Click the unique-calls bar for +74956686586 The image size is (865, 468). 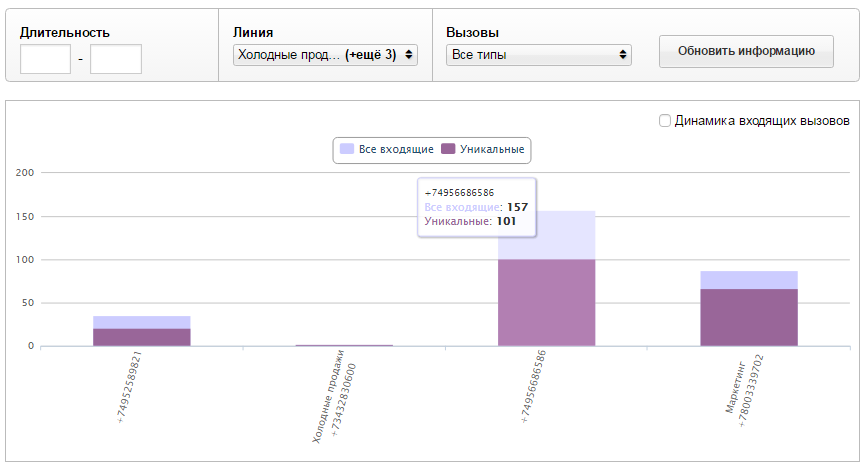547,302
